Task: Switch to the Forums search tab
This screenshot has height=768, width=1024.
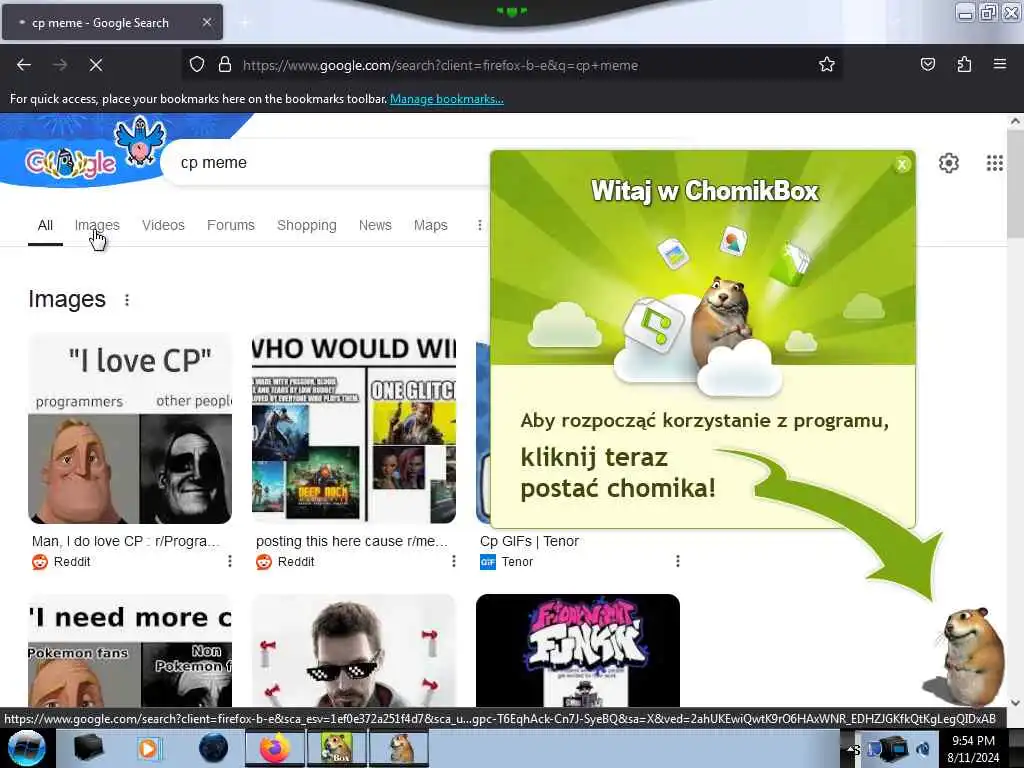Action: coord(231,225)
